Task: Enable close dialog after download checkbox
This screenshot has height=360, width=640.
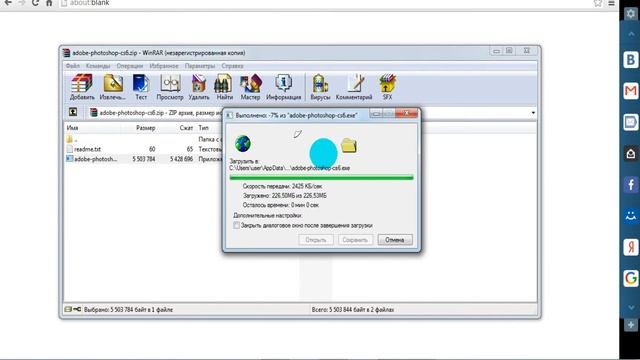Action: pyautogui.click(x=236, y=225)
